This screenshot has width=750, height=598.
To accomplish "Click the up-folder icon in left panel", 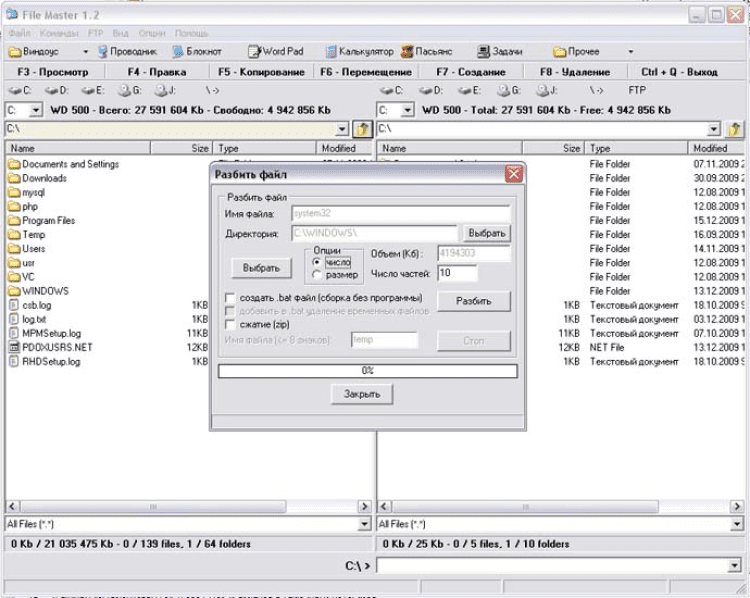I will 363,129.
